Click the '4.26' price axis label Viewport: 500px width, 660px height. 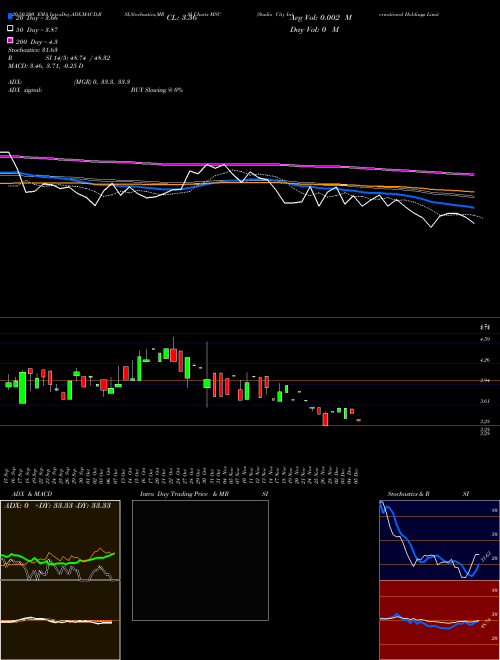(485, 360)
